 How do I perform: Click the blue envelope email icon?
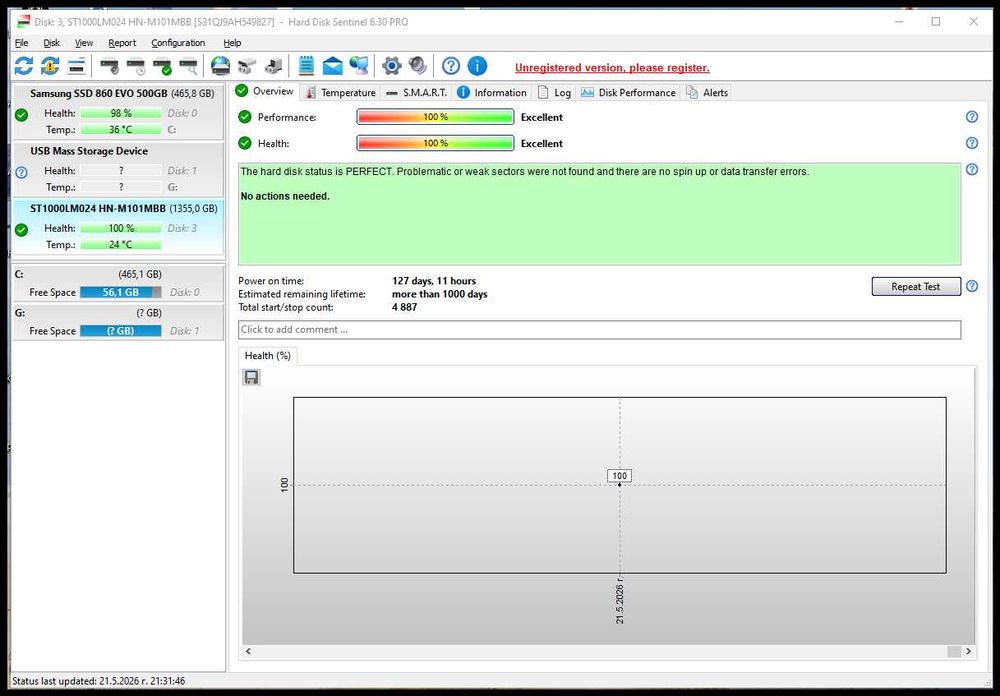332,66
